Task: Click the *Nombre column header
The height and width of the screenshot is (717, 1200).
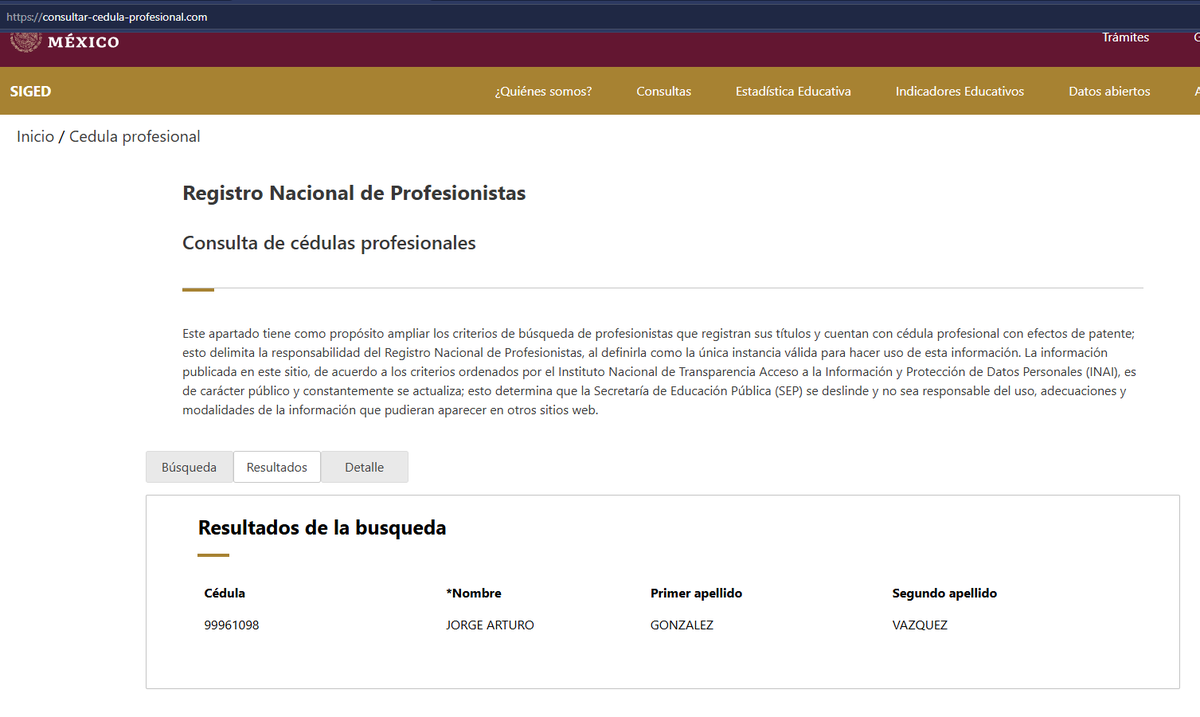Action: pos(474,593)
